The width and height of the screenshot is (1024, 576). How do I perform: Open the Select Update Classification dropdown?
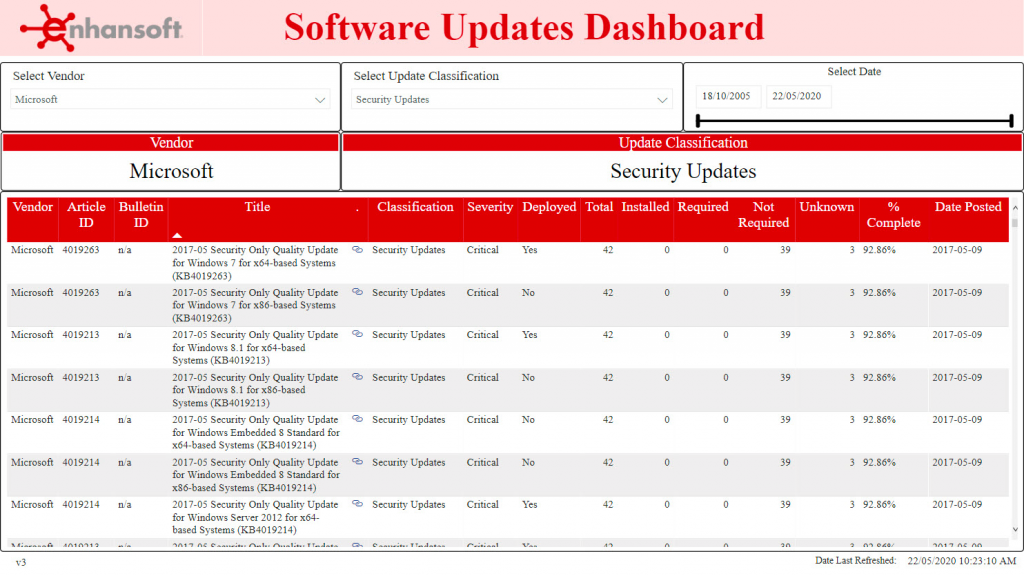[512, 99]
